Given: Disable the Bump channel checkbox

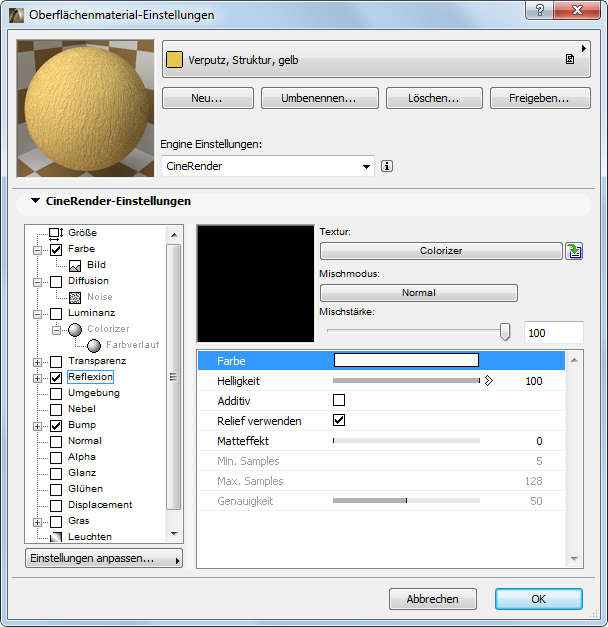Looking at the screenshot, I should tap(56, 426).
